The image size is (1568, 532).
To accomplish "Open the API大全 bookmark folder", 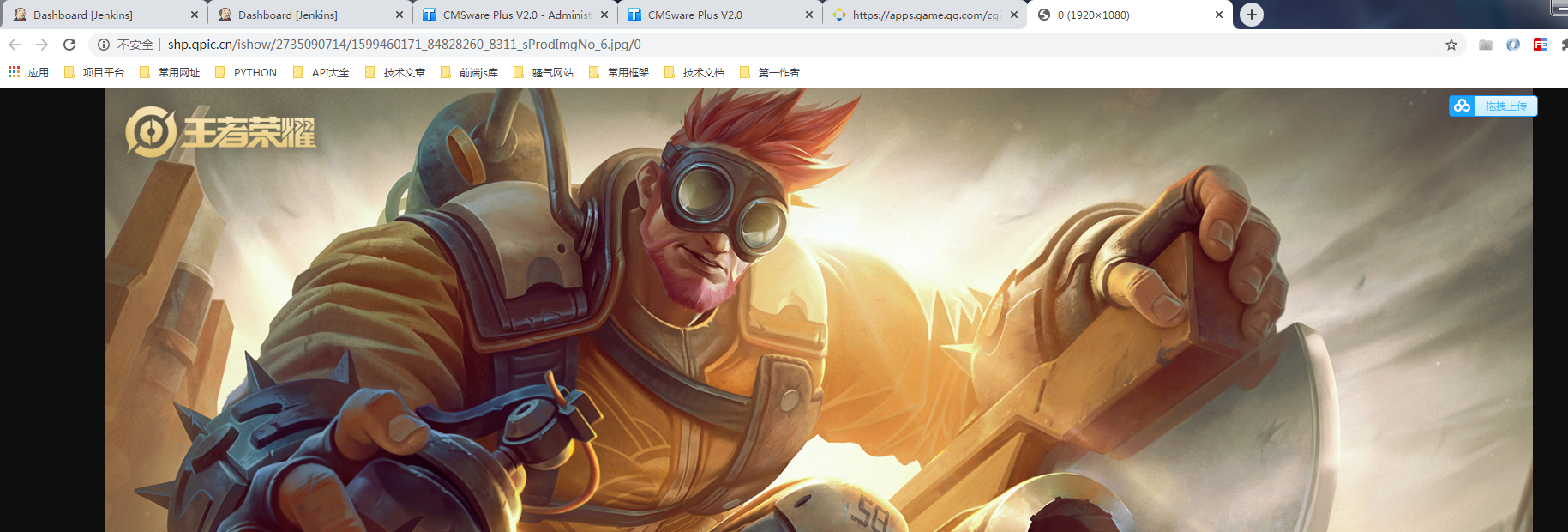I will point(321,72).
